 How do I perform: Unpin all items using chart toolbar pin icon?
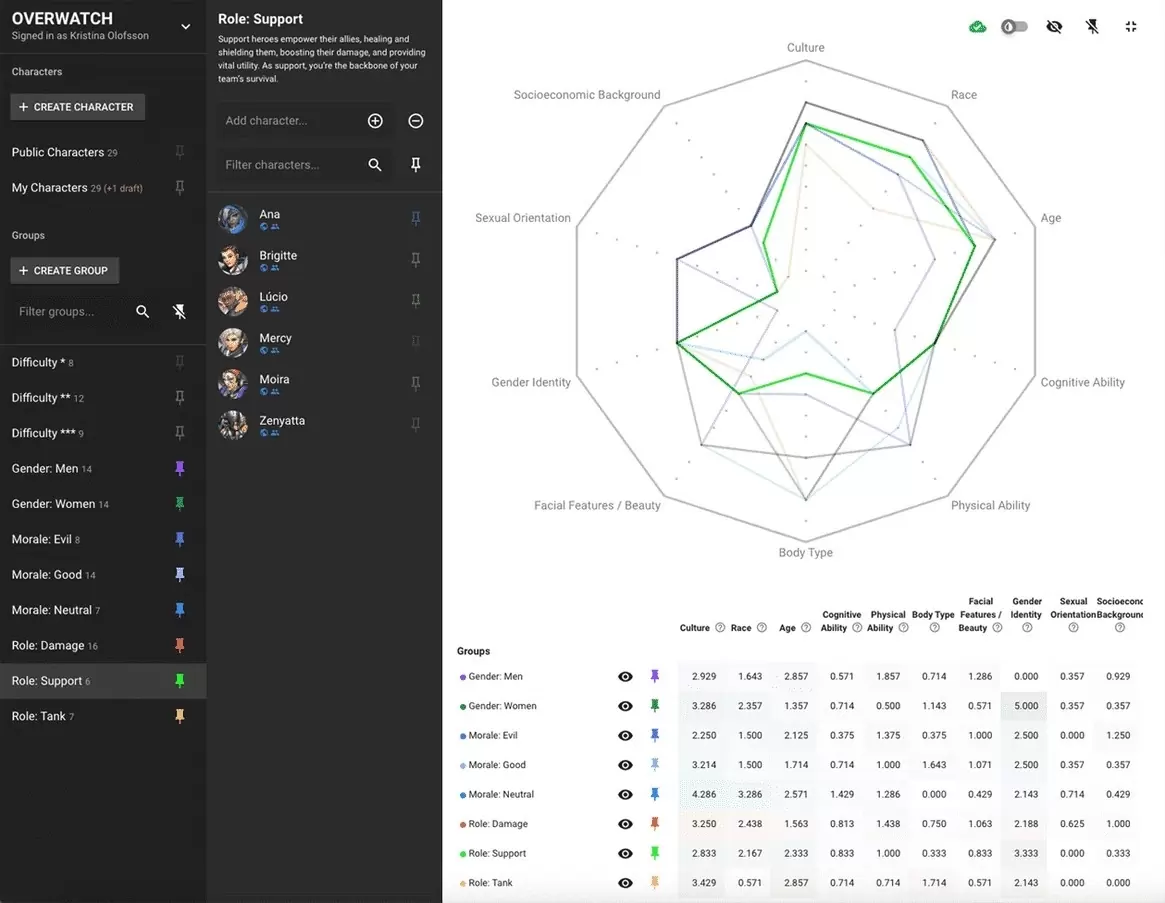tap(1092, 27)
